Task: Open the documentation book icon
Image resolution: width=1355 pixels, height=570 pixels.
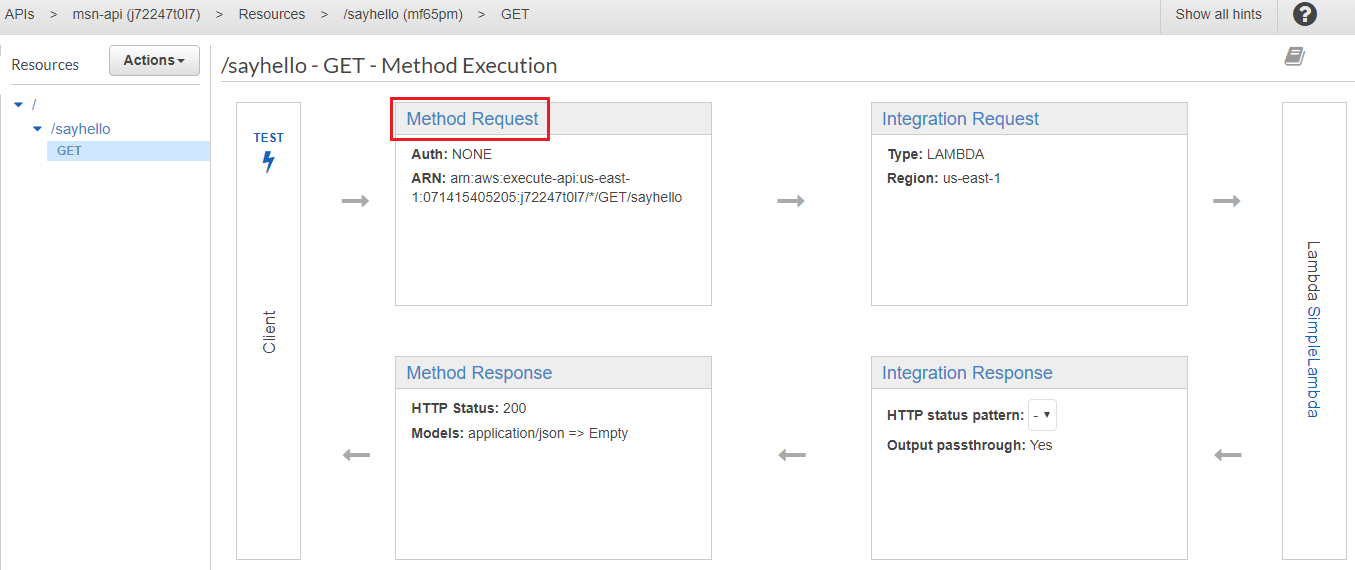Action: coord(1295,56)
